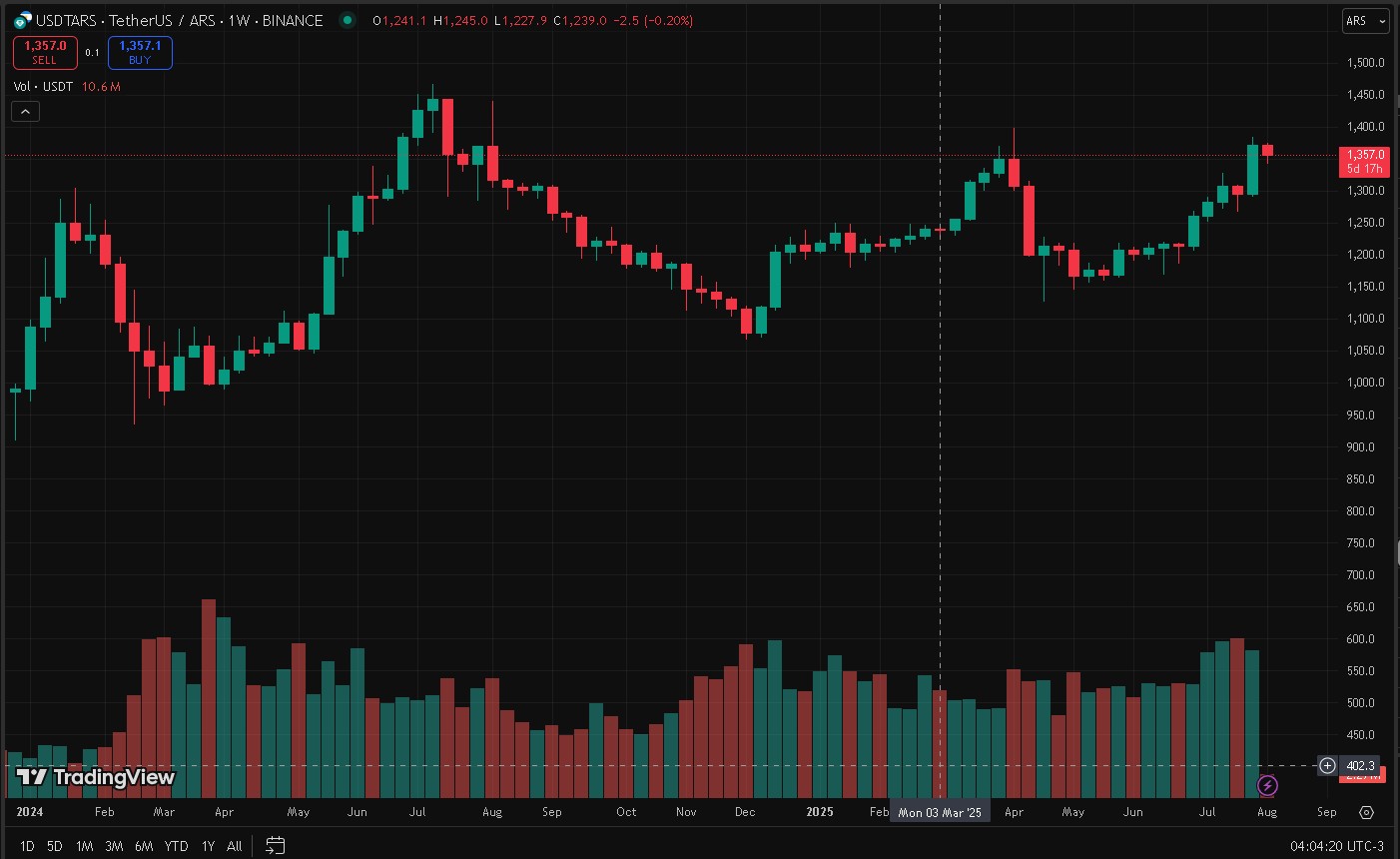Click the 402.3 crosshair price label

coord(1360,766)
